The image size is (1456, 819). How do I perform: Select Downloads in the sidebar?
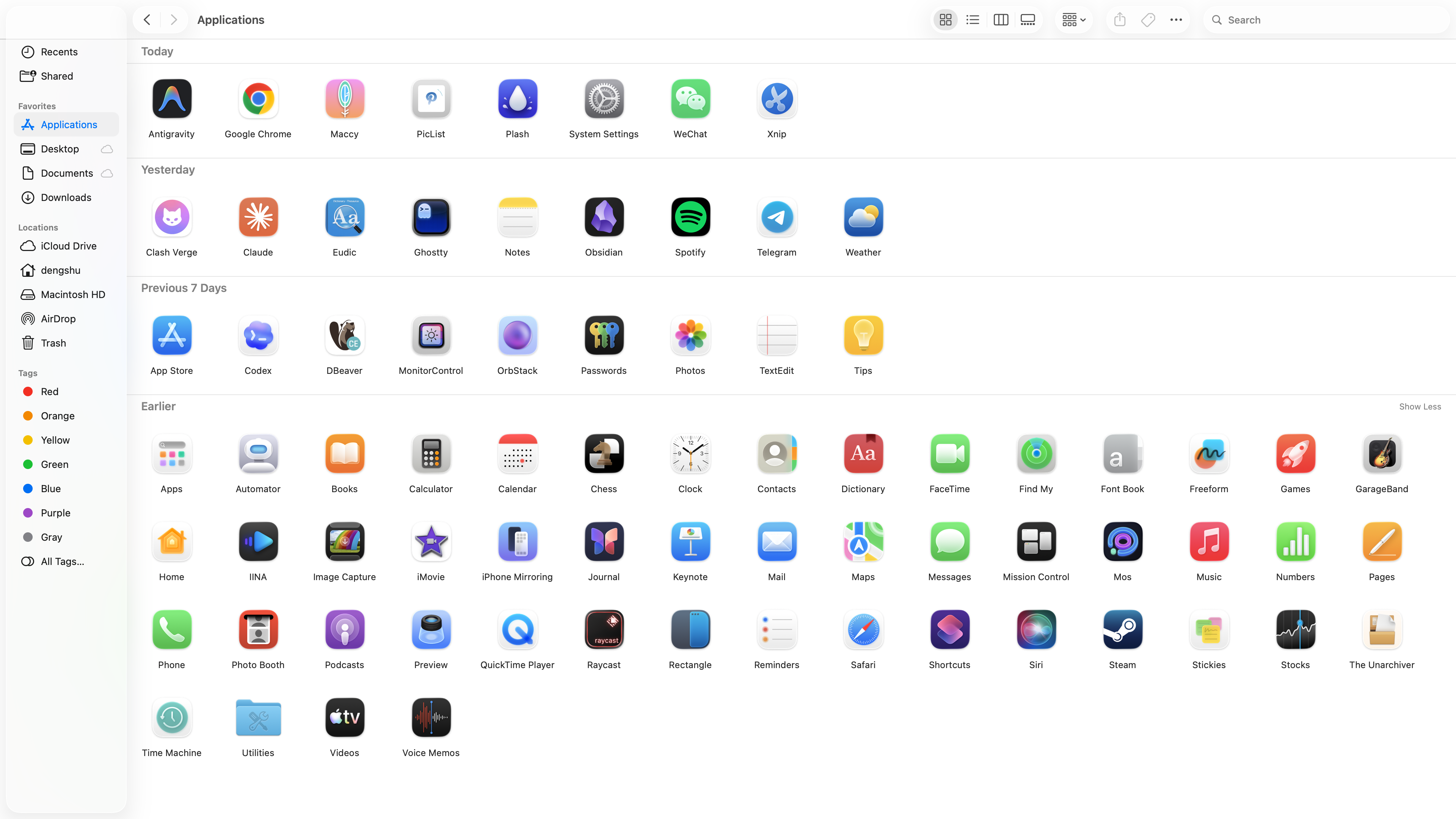click(x=66, y=197)
